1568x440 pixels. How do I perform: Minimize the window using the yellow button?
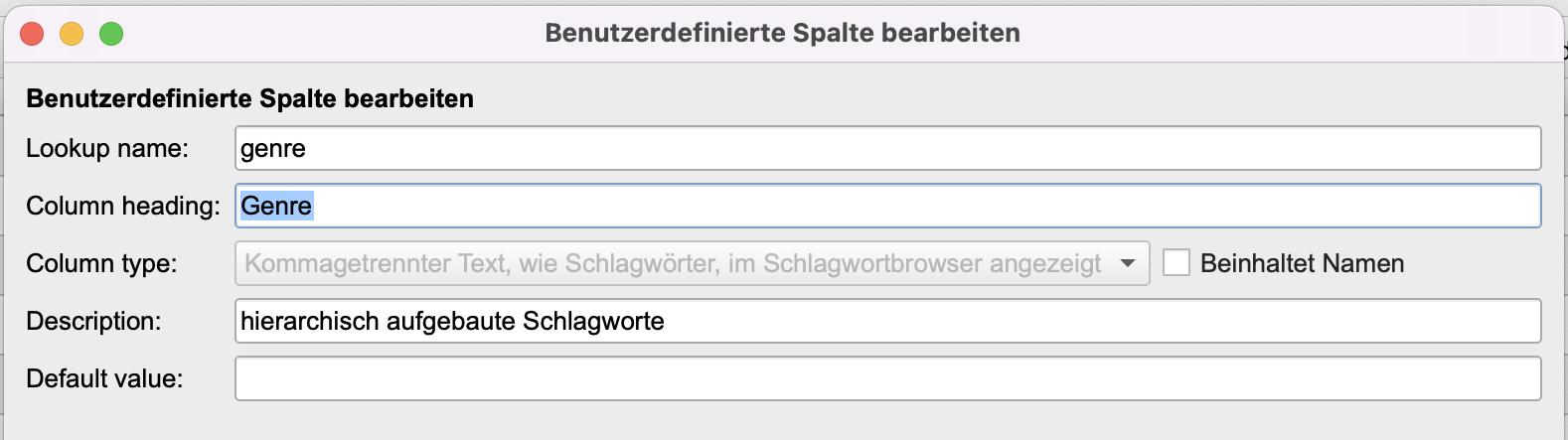(x=72, y=34)
